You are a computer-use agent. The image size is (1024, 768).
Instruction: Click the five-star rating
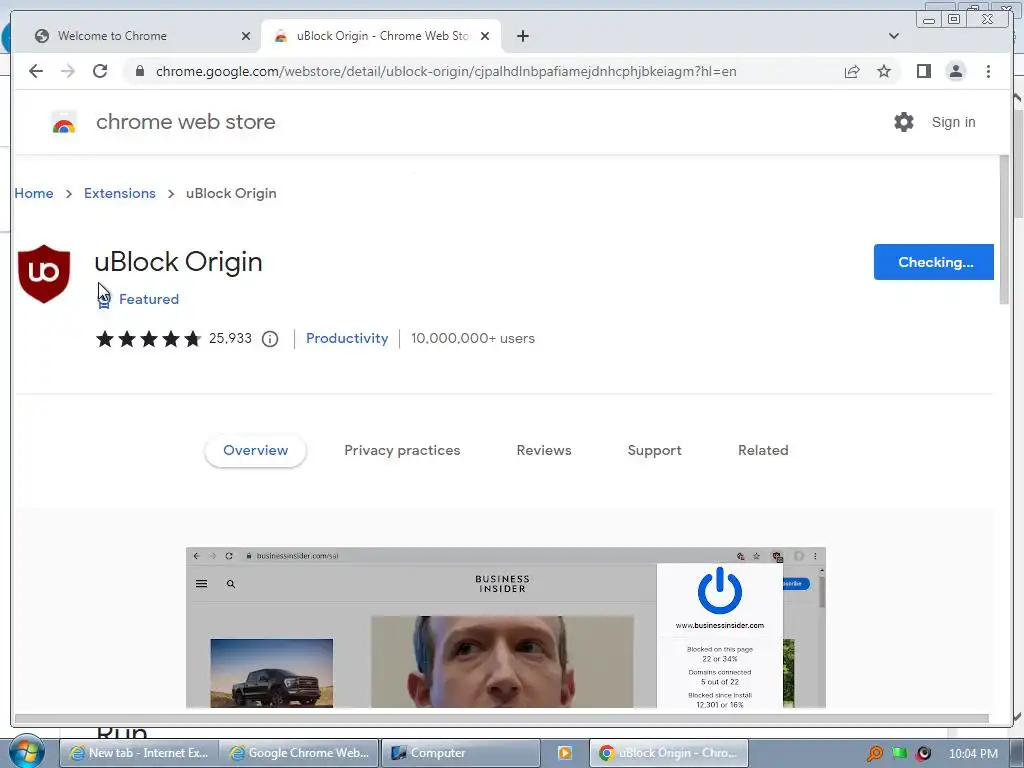point(148,338)
